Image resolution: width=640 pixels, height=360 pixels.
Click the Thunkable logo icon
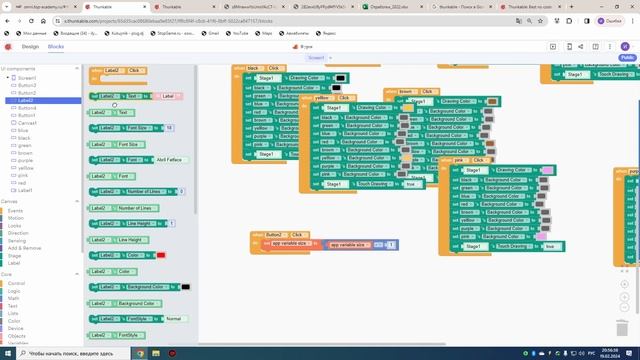coord(8,47)
